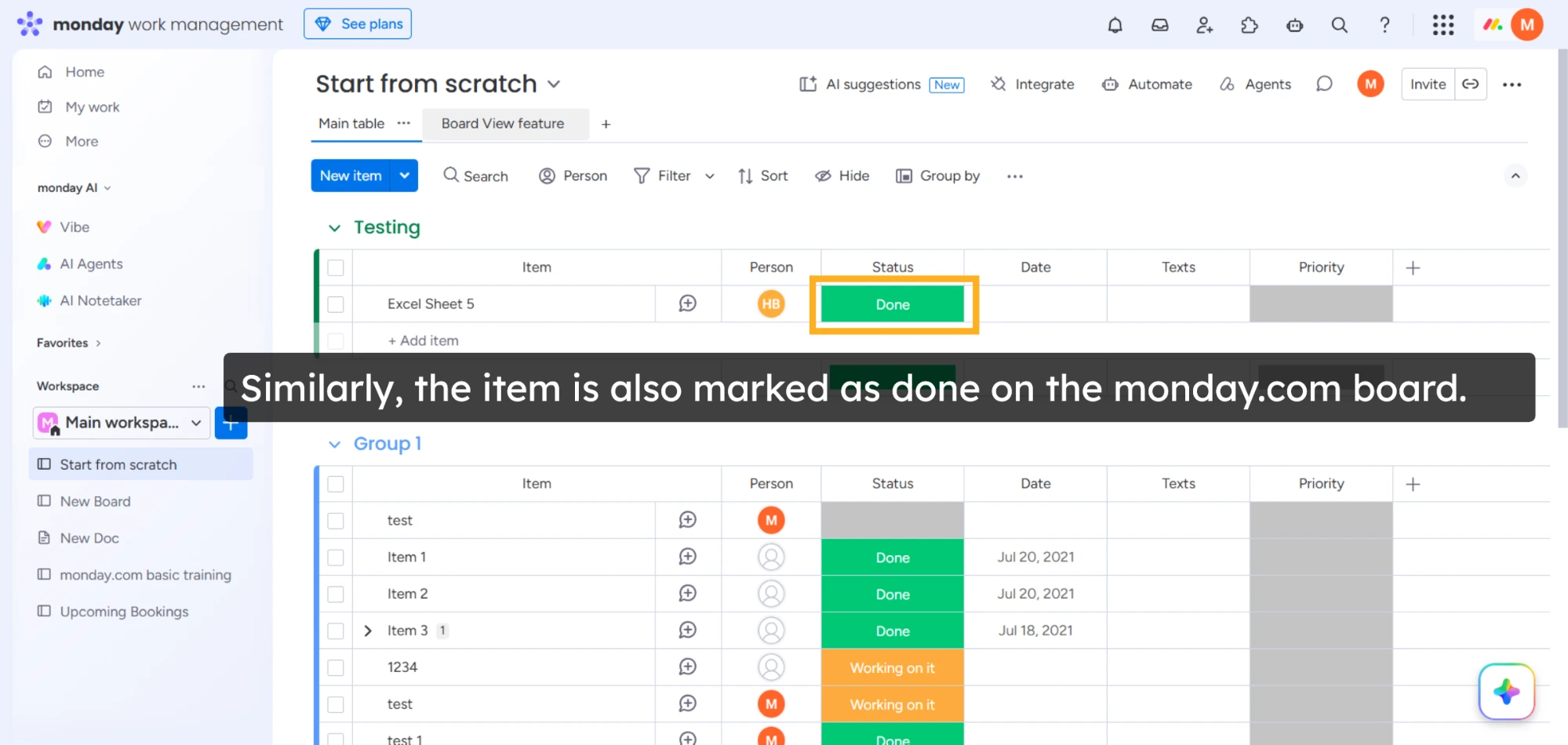Open Workspace section three-dot menu
The image size is (1568, 745).
click(x=198, y=386)
